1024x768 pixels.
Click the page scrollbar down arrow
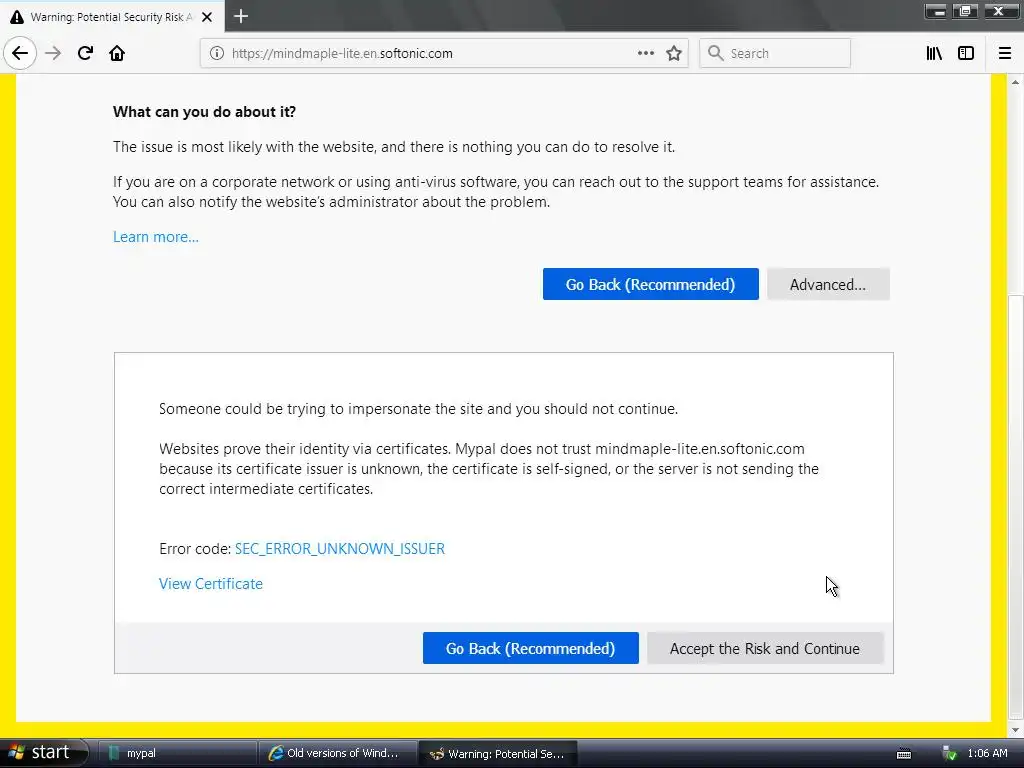pos(1015,730)
